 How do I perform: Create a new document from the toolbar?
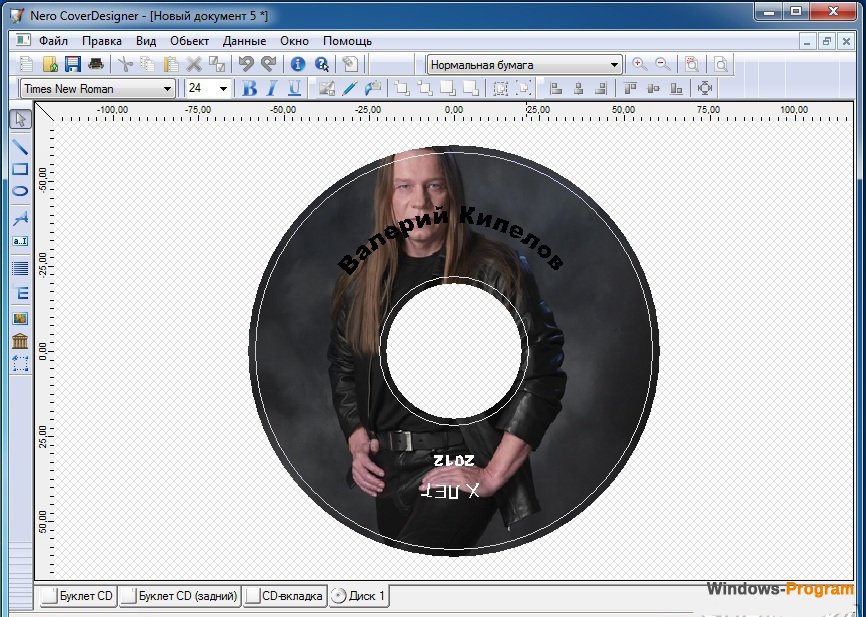27,64
